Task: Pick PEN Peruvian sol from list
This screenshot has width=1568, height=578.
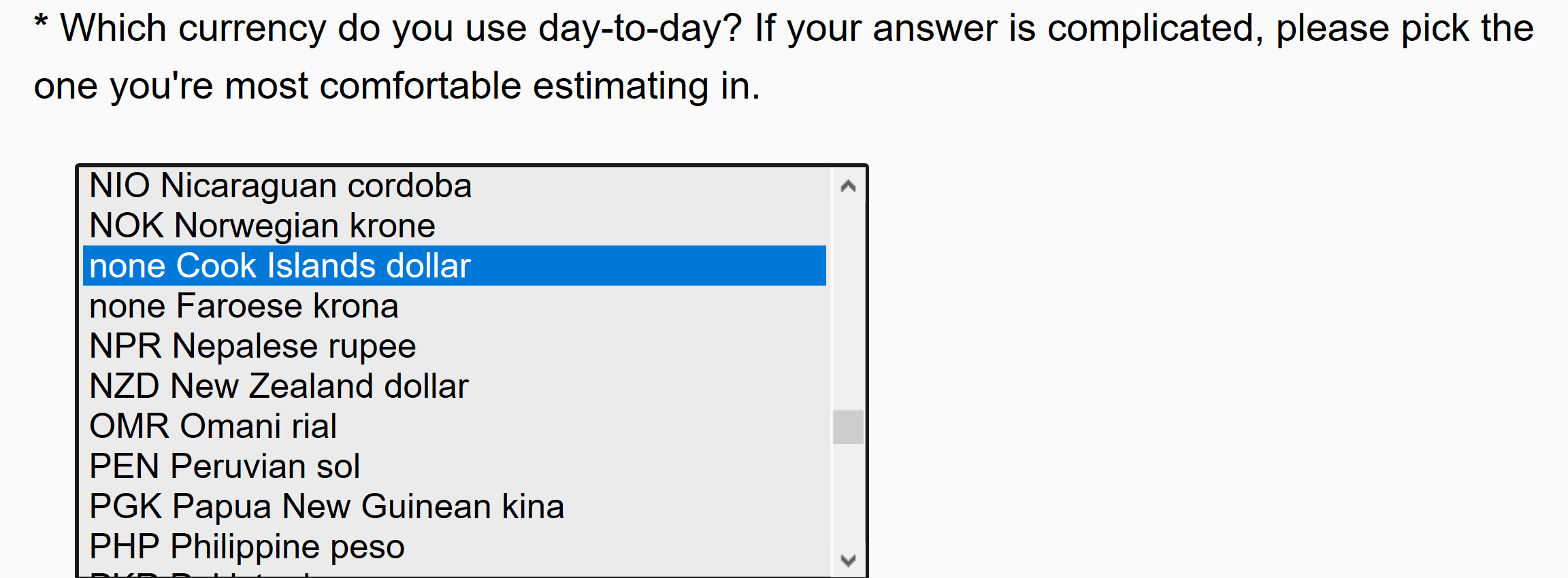Action: pos(454,466)
